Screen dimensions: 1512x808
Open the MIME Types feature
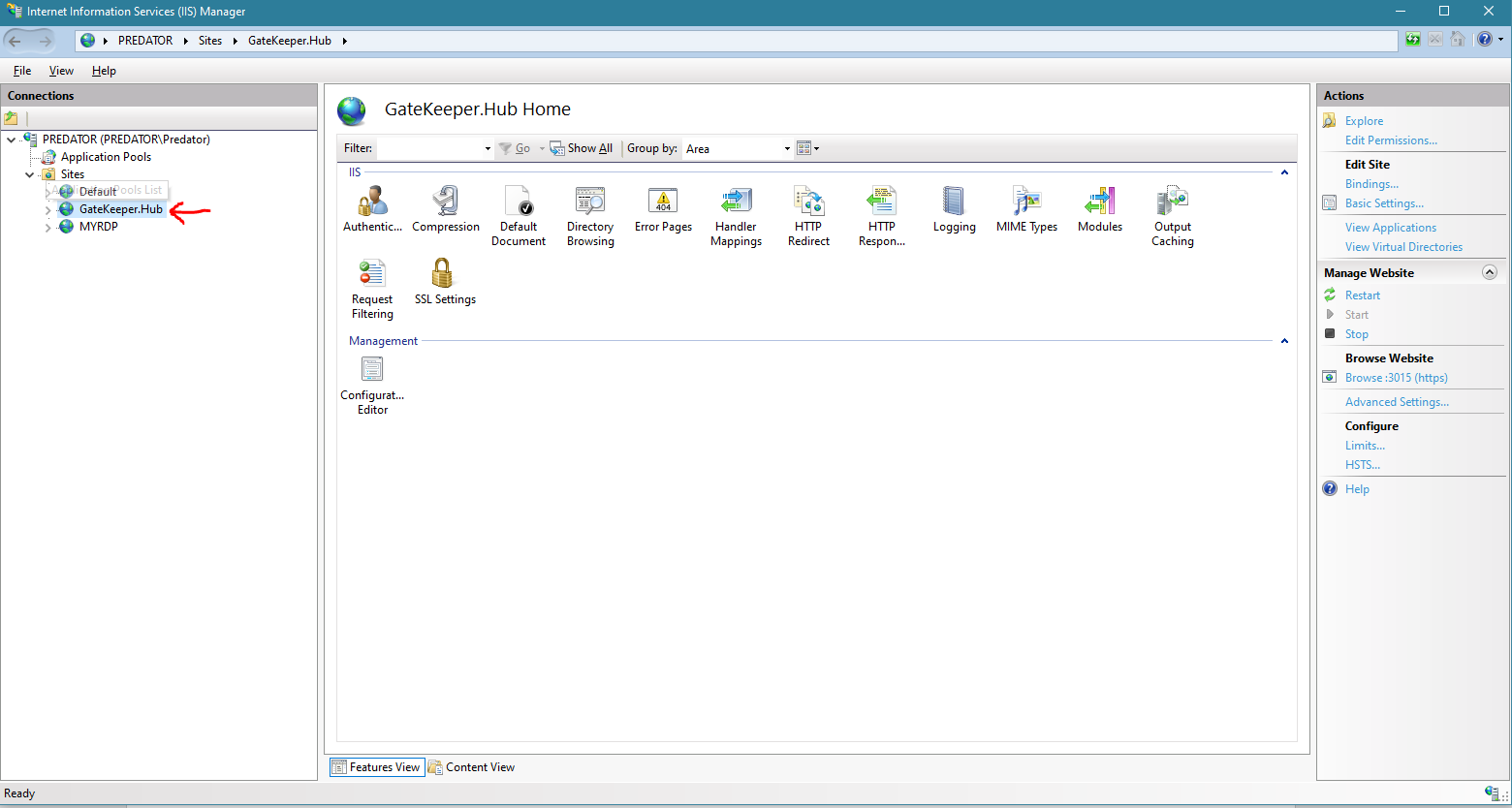[x=1026, y=202]
